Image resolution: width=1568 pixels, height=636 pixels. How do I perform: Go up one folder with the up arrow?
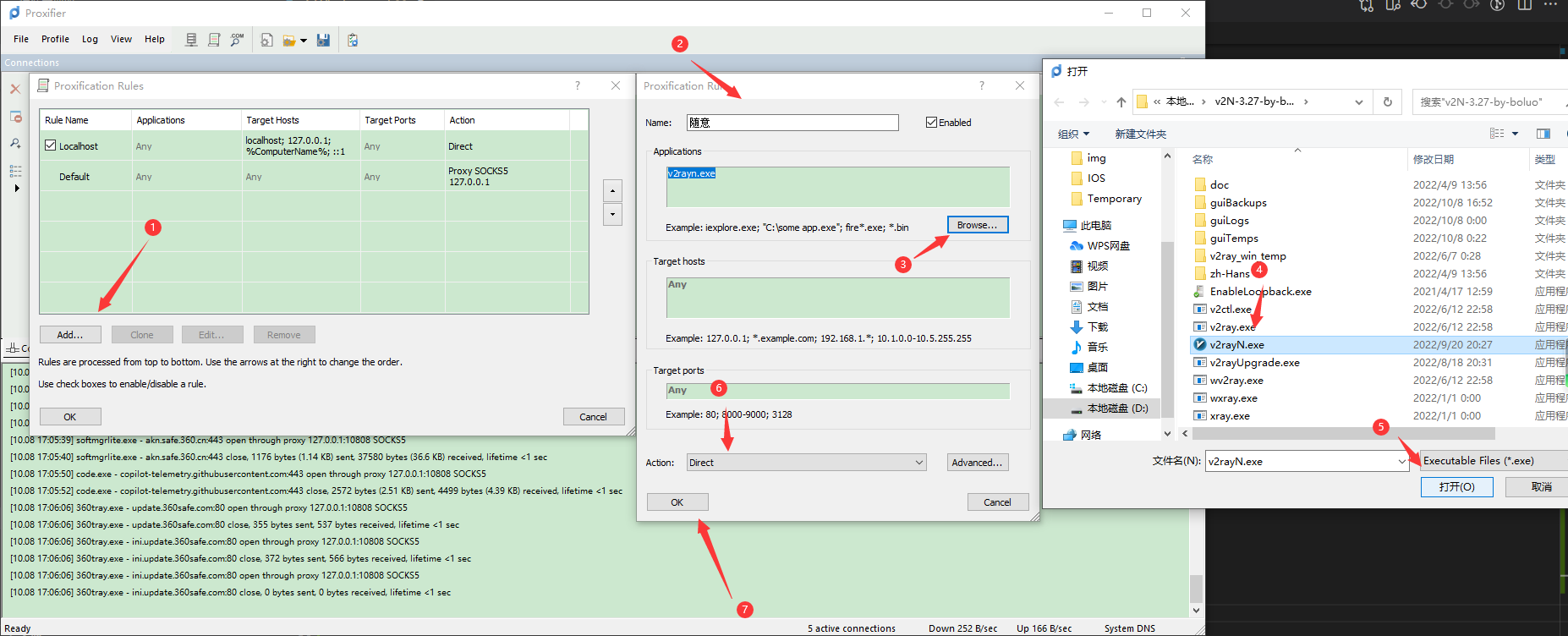pos(1121,101)
